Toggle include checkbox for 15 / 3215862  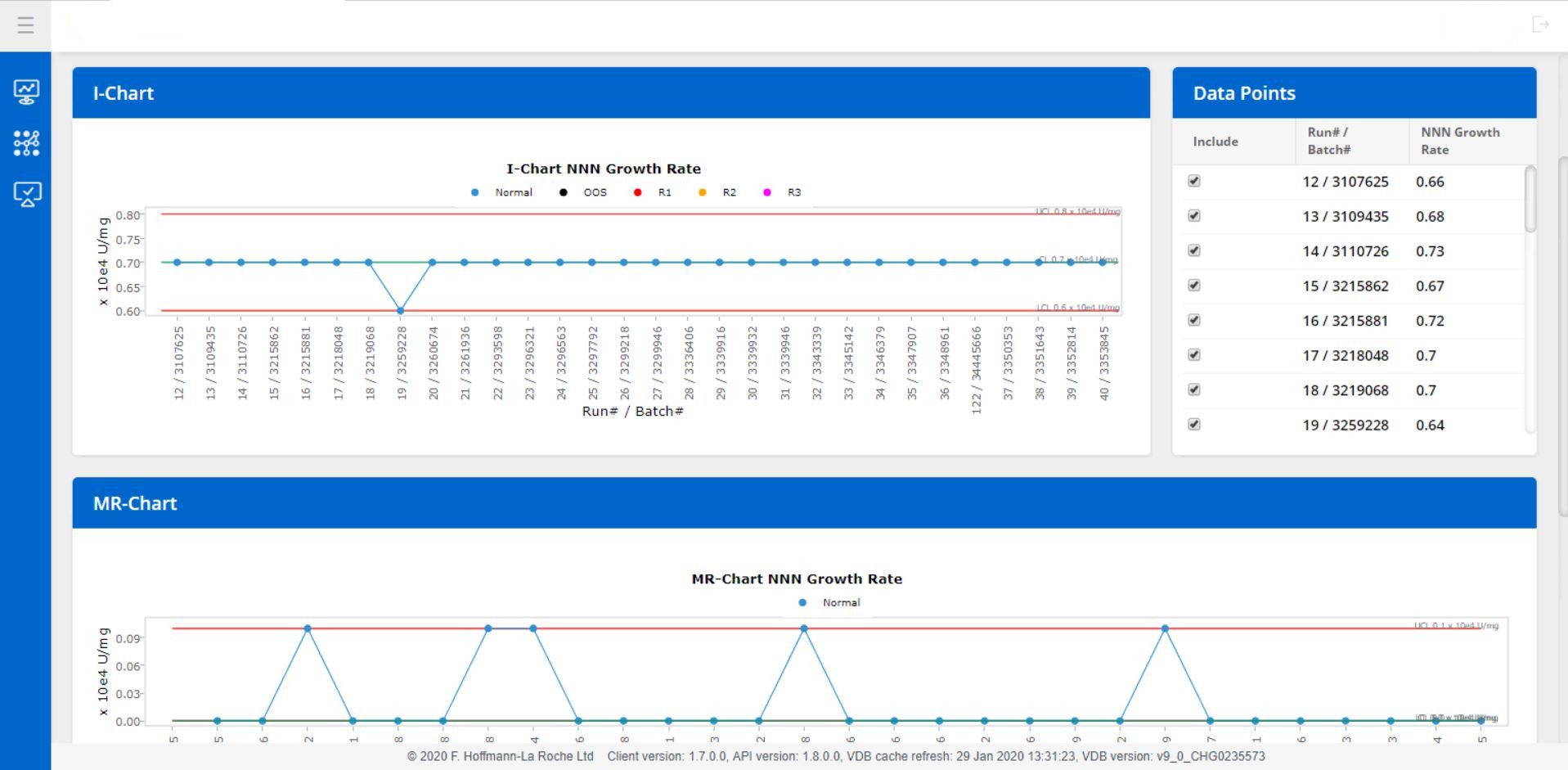tap(1194, 286)
